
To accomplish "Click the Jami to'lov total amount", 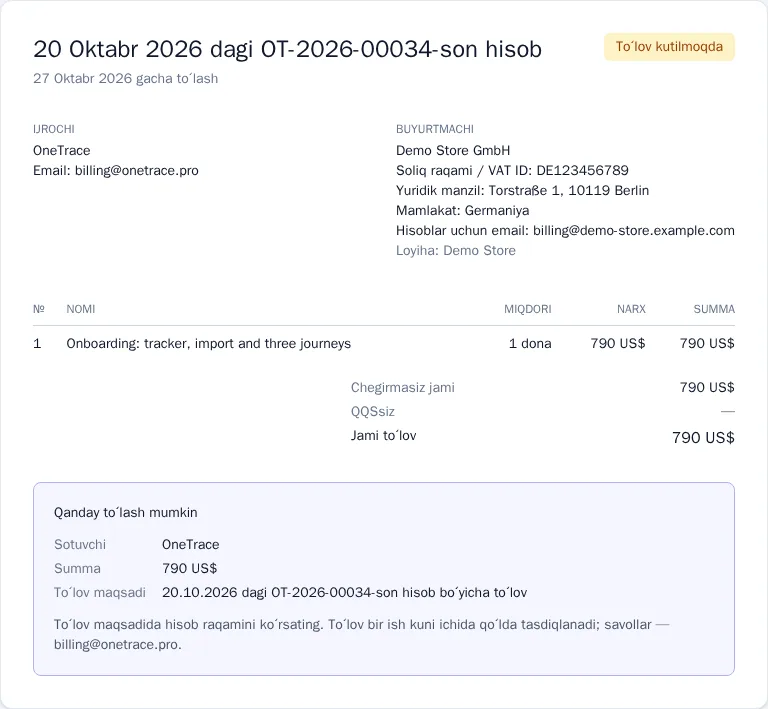I will (x=703, y=437).
